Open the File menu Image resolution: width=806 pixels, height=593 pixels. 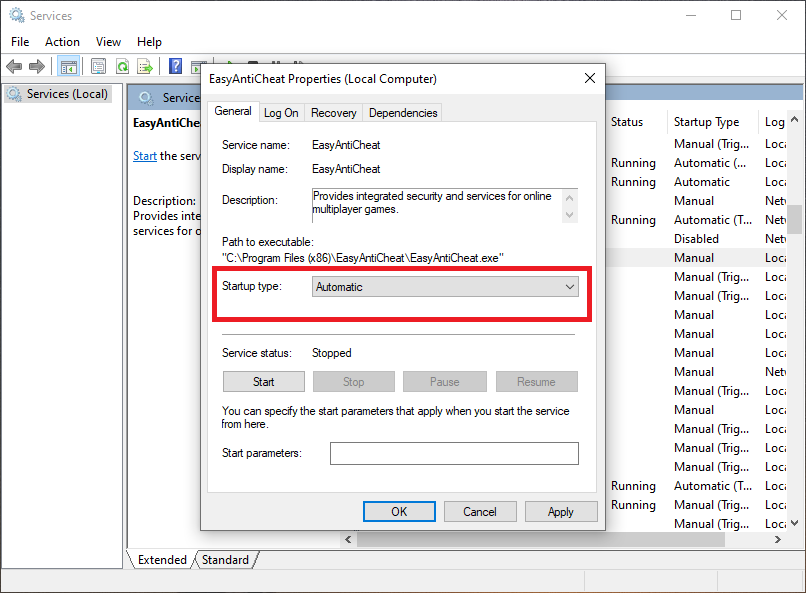(20, 42)
